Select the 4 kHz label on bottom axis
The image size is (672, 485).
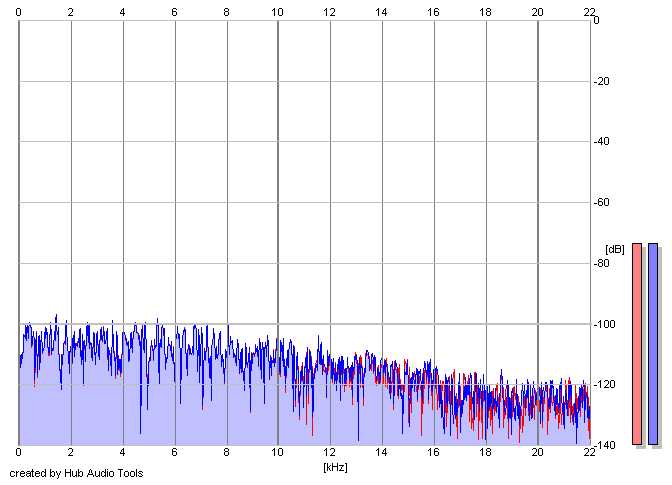(x=122, y=453)
